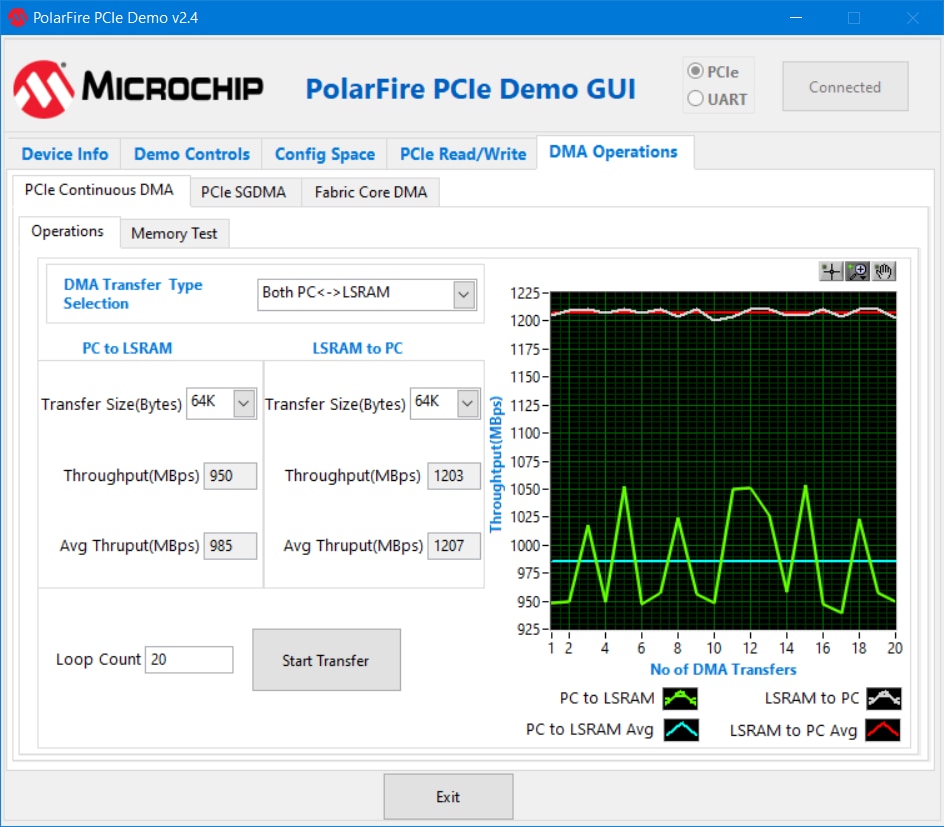The height and width of the screenshot is (827, 944).
Task: Select the UART radio button
Action: [695, 98]
